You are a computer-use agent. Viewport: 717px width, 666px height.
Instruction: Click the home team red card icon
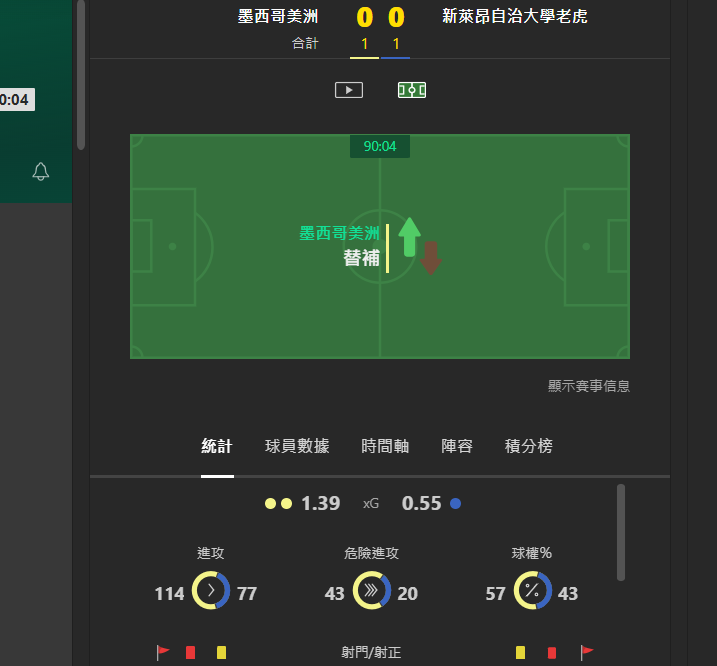point(191,652)
